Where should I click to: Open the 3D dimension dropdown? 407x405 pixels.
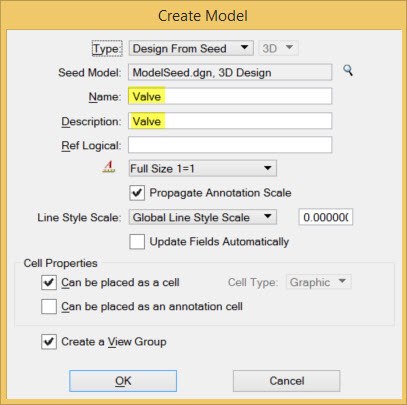pos(278,48)
